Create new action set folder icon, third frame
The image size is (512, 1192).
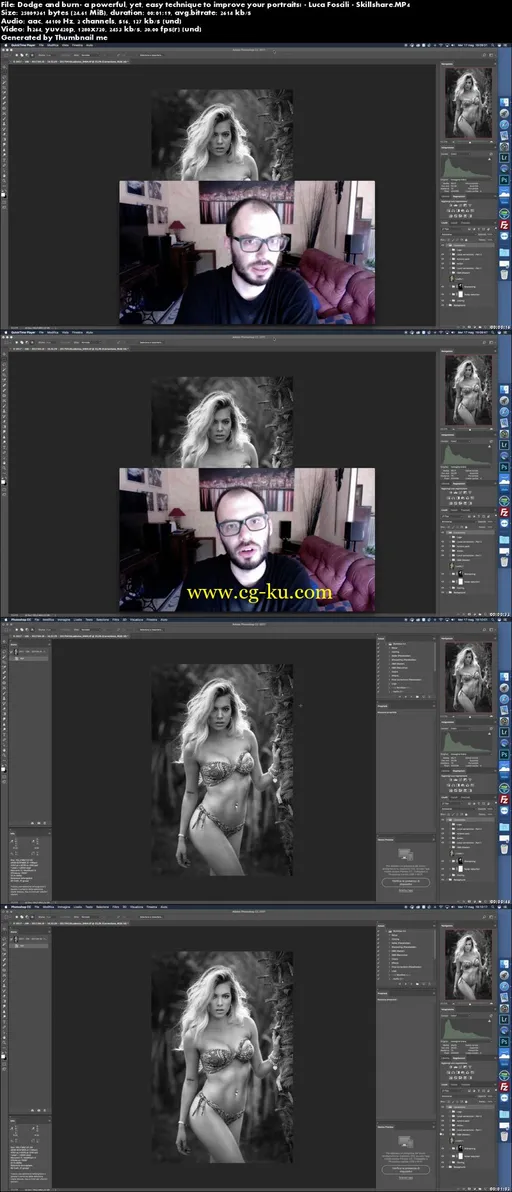[x=417, y=696]
